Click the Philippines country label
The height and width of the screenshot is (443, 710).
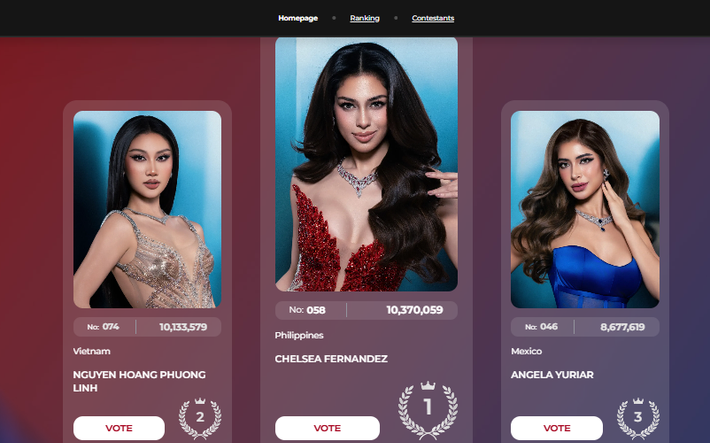tap(299, 335)
